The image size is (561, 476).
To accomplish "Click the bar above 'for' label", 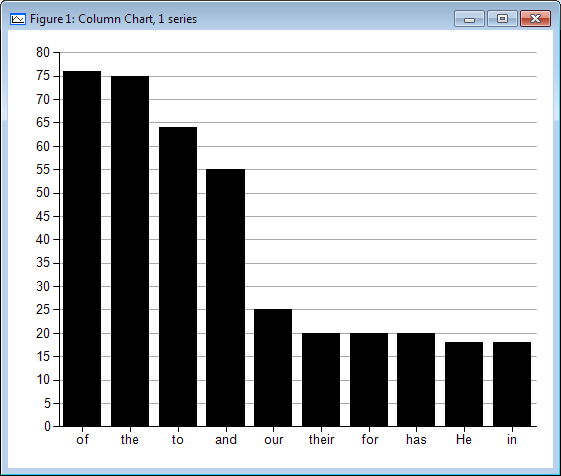I will (369, 380).
